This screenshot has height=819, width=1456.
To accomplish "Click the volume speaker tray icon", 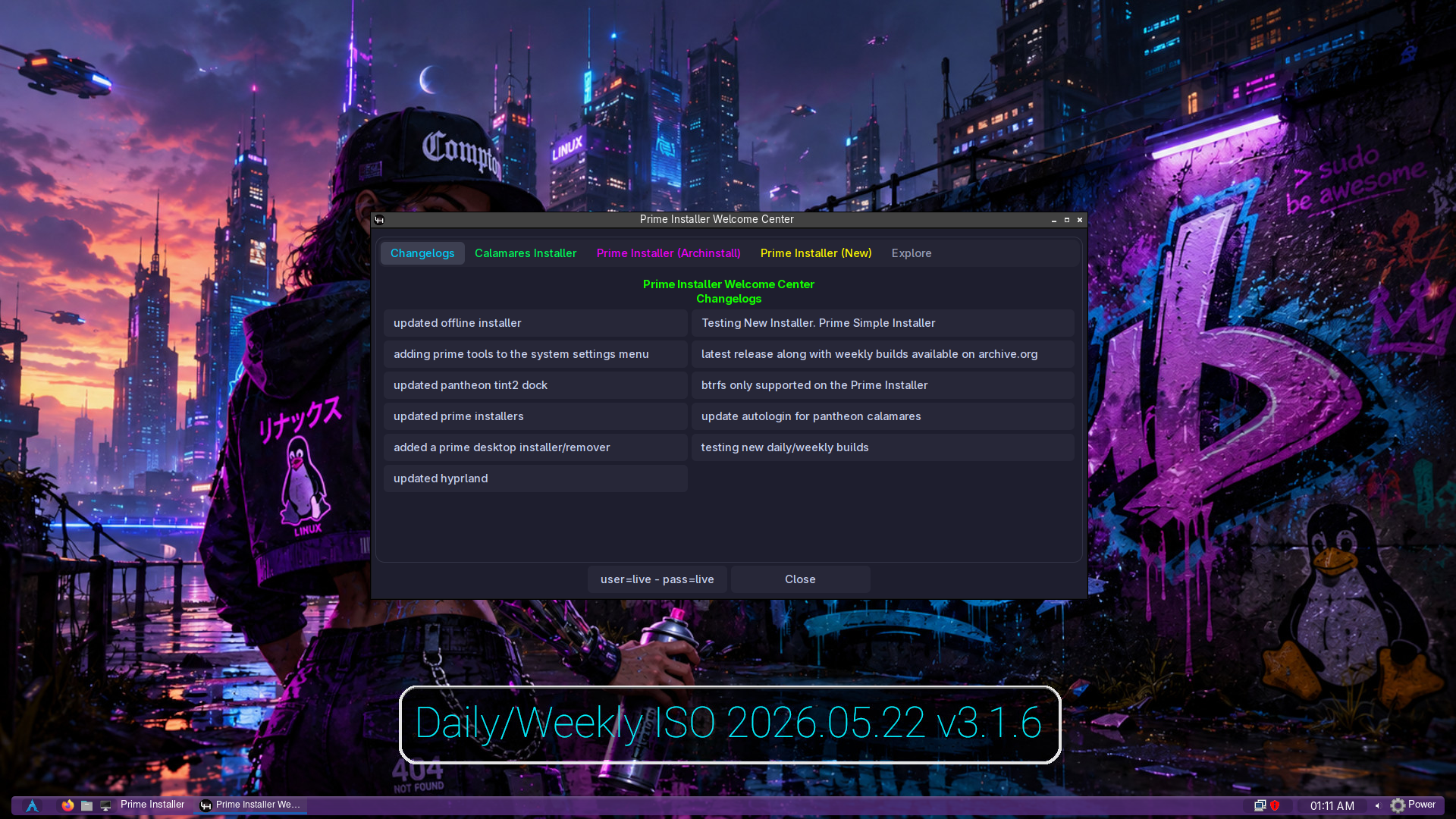I will coord(1377,805).
